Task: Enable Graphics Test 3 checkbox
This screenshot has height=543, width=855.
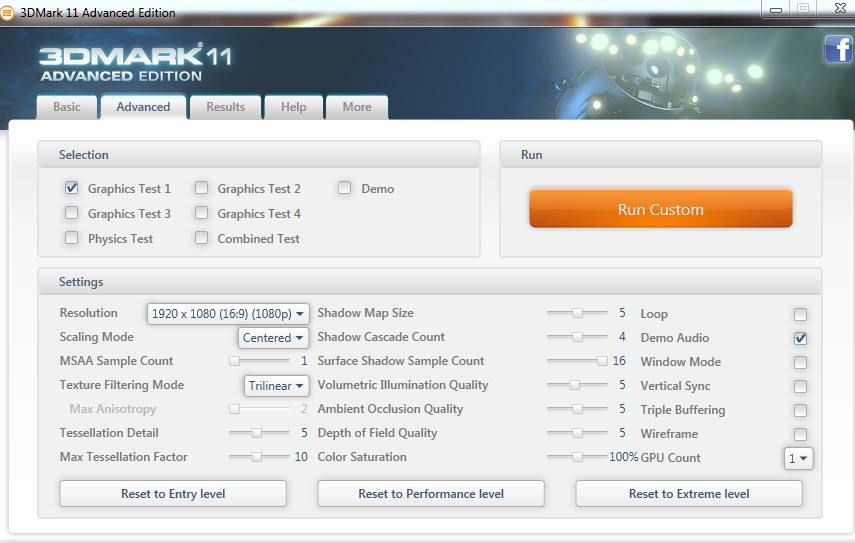Action: tap(71, 213)
